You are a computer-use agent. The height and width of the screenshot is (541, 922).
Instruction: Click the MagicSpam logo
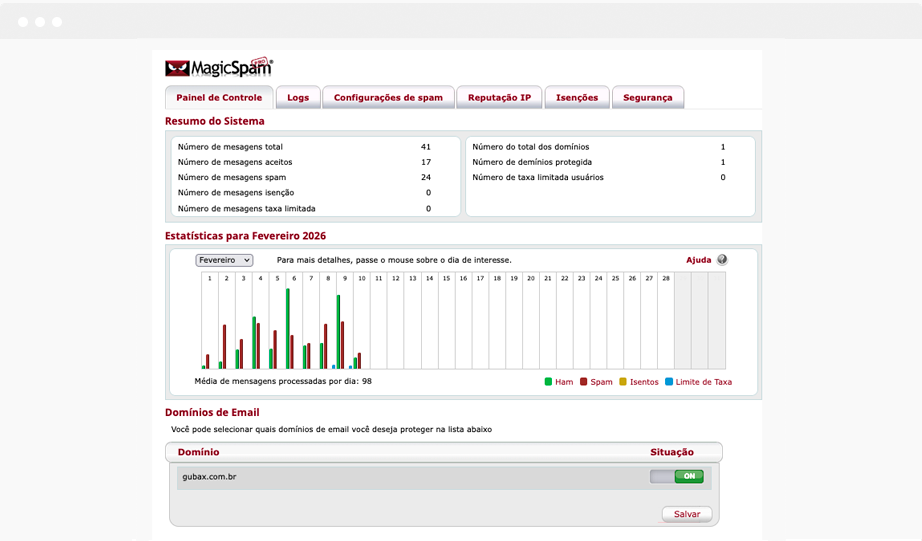pyautogui.click(x=219, y=67)
